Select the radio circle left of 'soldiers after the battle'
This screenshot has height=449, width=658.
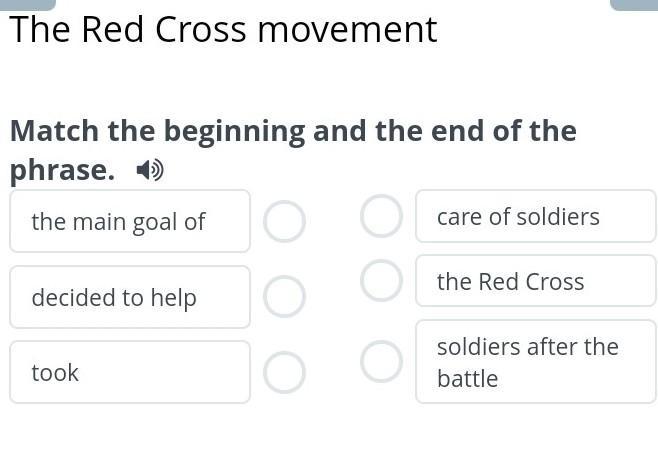(381, 362)
